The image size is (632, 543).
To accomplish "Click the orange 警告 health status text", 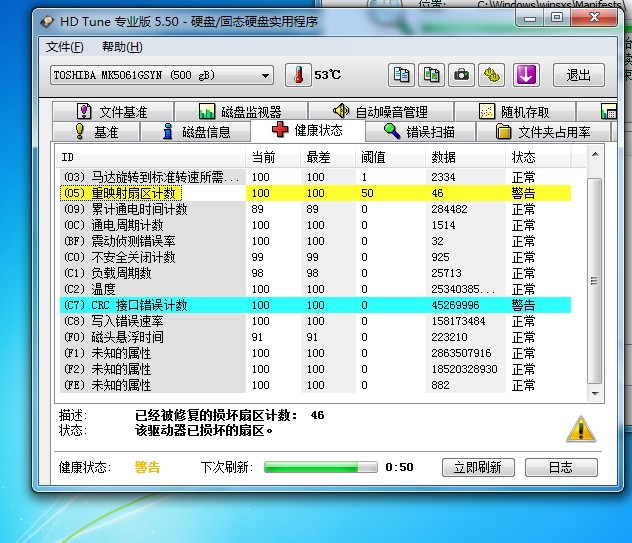I will (x=148, y=467).
